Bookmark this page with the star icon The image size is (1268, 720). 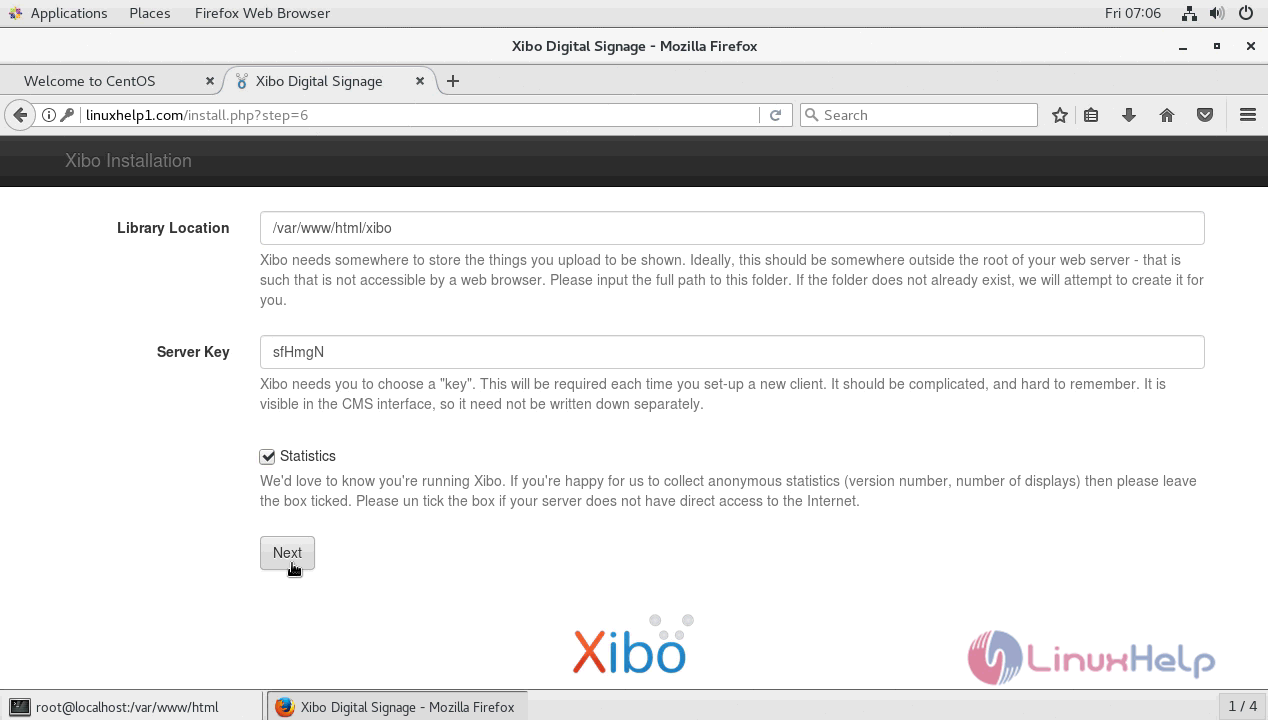pos(1060,115)
